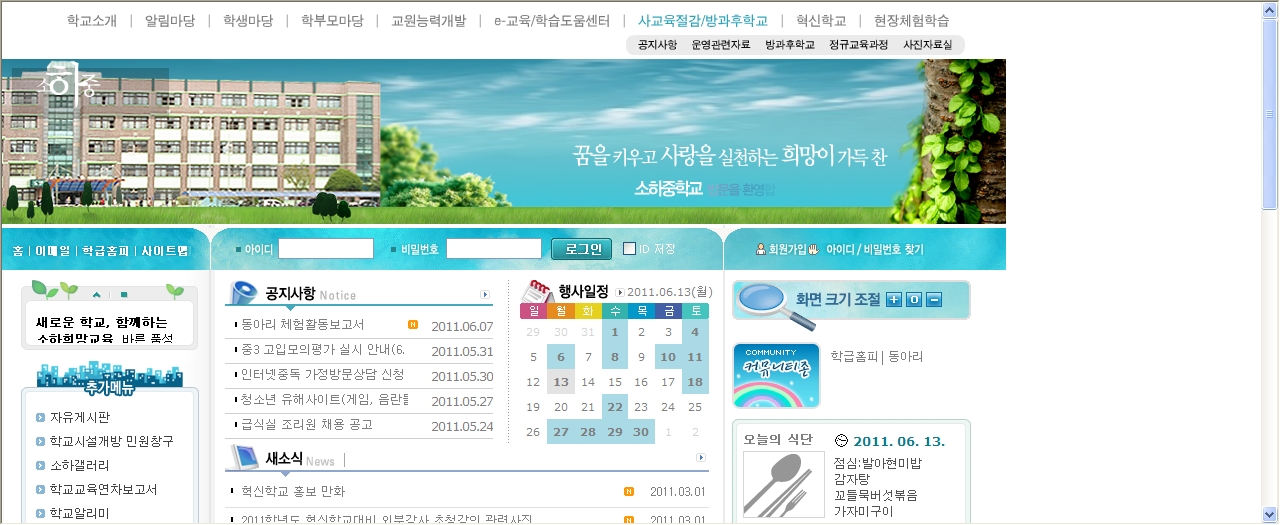Click the zoom in plus icon
This screenshot has height=525, width=1280.
(894, 300)
